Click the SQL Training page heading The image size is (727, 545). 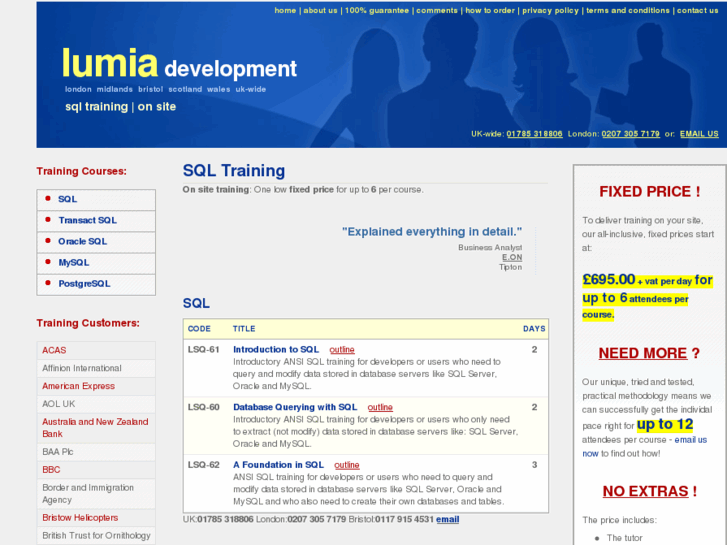234,170
